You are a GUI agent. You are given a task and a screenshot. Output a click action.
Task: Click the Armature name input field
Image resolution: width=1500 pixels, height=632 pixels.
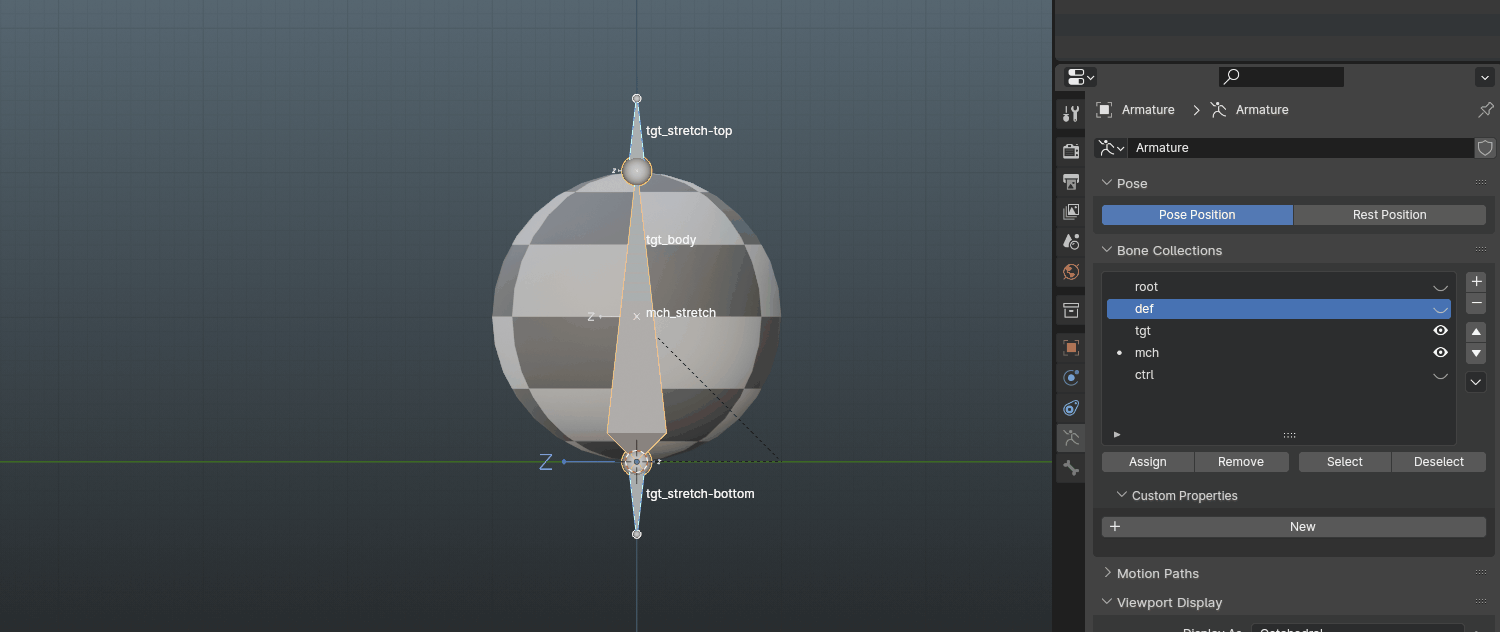point(1300,147)
